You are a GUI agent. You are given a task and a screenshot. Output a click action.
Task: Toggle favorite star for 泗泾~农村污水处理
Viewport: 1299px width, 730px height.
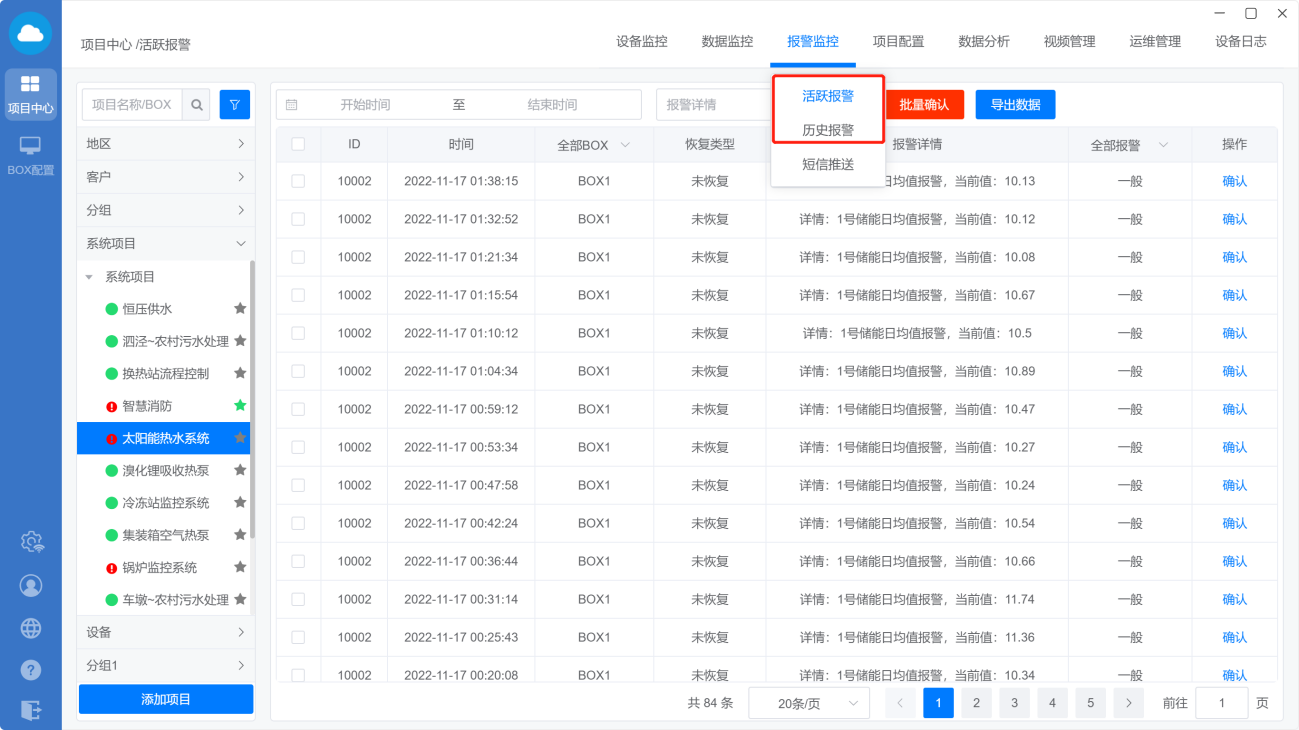coord(240,341)
